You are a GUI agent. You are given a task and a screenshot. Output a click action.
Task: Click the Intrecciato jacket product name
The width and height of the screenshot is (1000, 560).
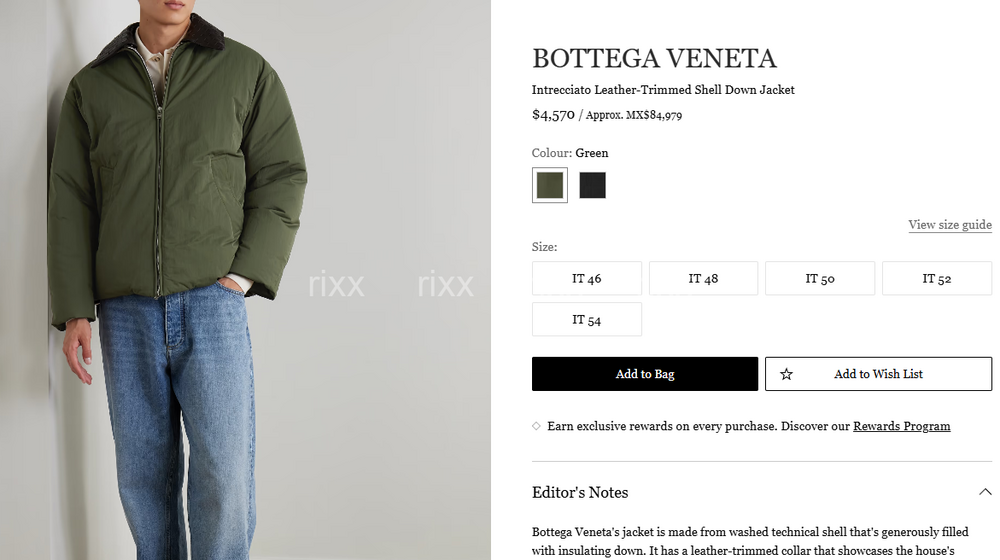[663, 90]
